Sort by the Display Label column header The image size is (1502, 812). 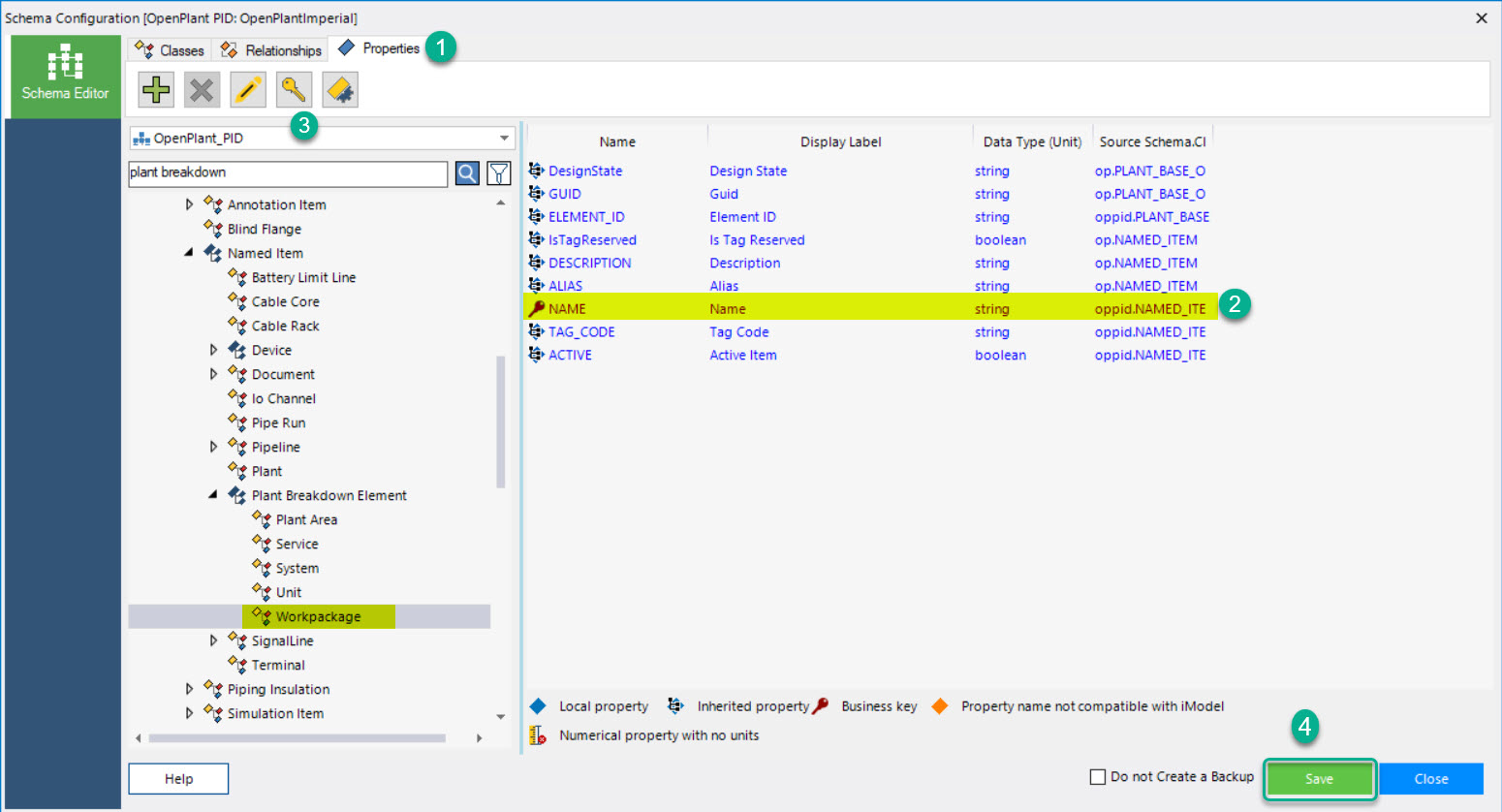[840, 141]
